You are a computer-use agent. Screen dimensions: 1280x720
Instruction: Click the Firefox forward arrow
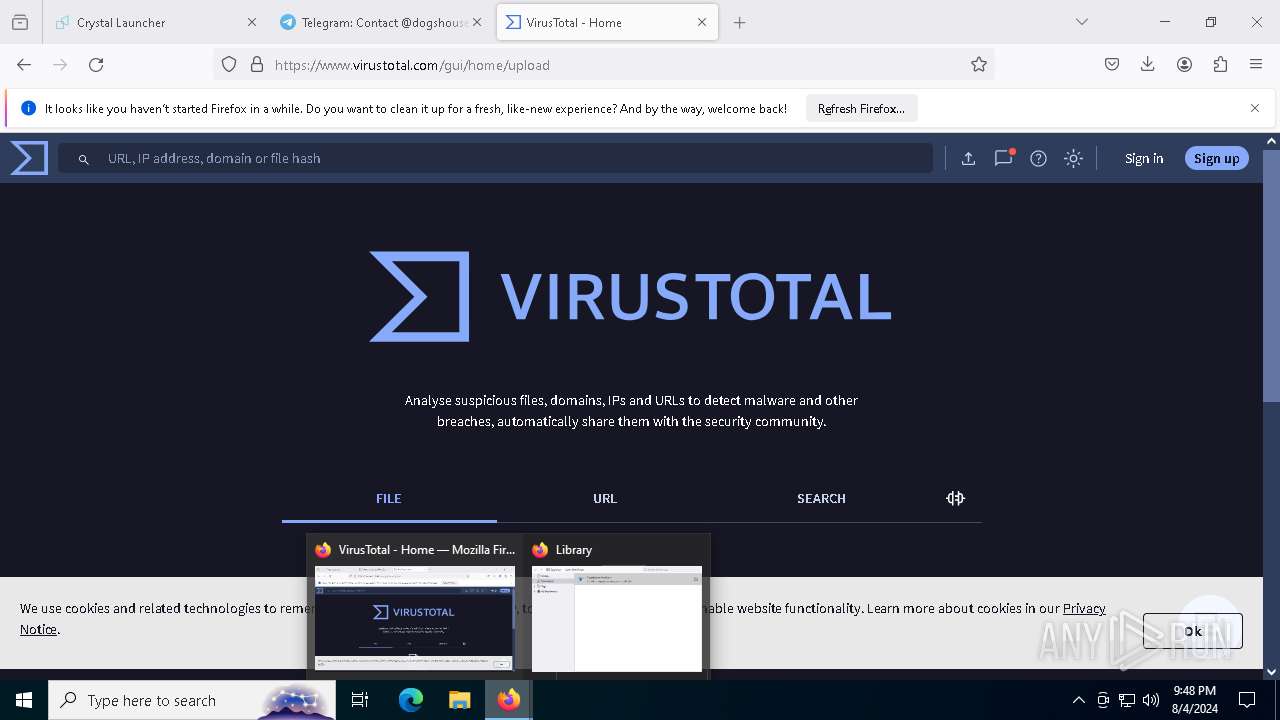click(x=60, y=64)
